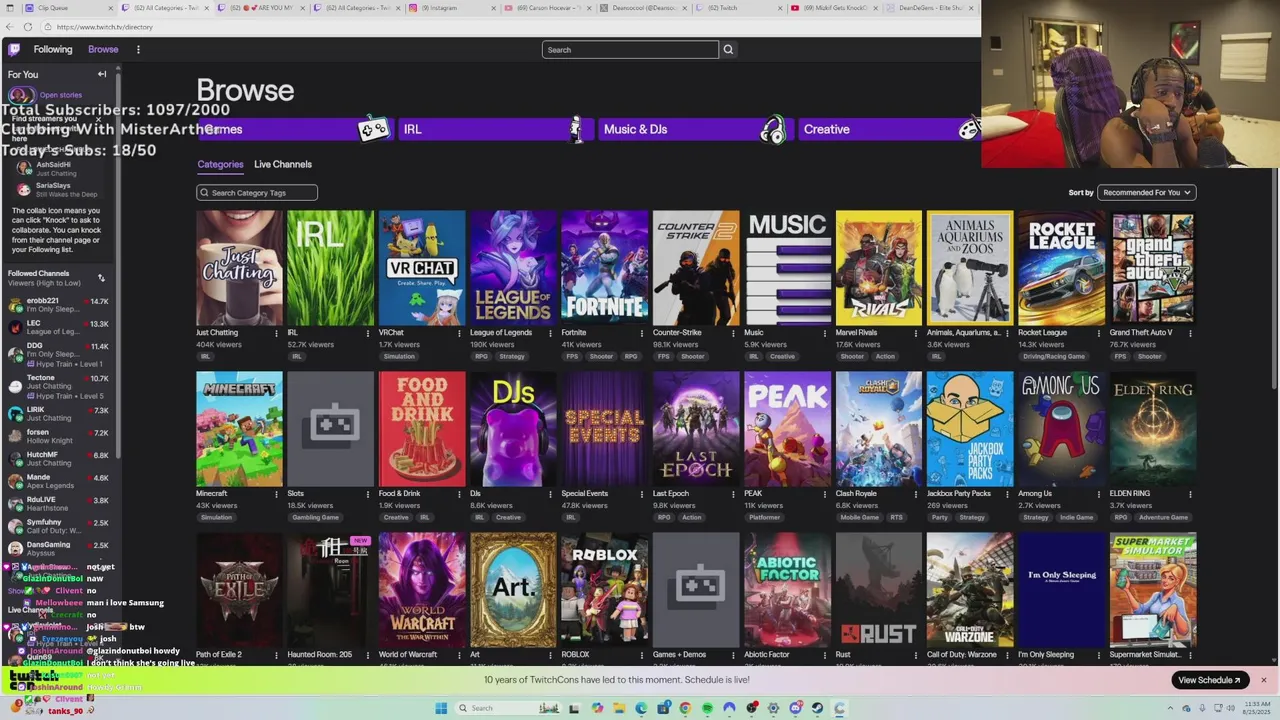The height and width of the screenshot is (720, 1280).
Task: Open Fortnite category options menu
Action: tap(642, 333)
